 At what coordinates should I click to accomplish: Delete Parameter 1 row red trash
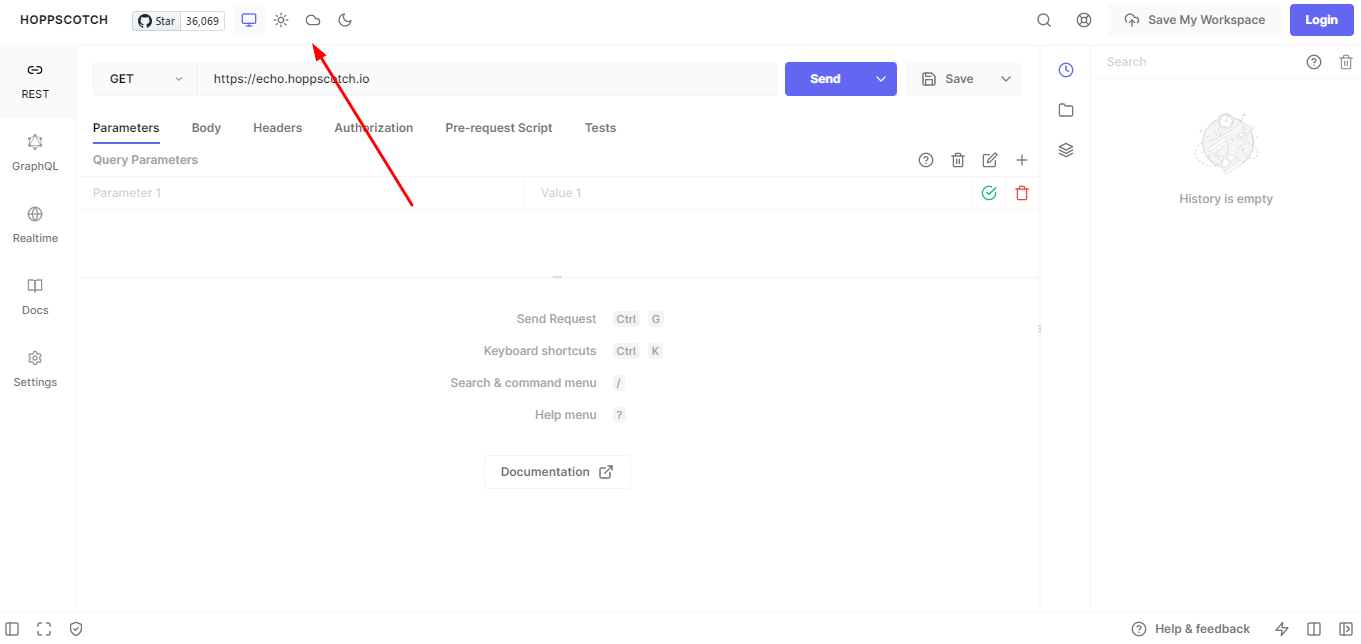pos(1022,193)
